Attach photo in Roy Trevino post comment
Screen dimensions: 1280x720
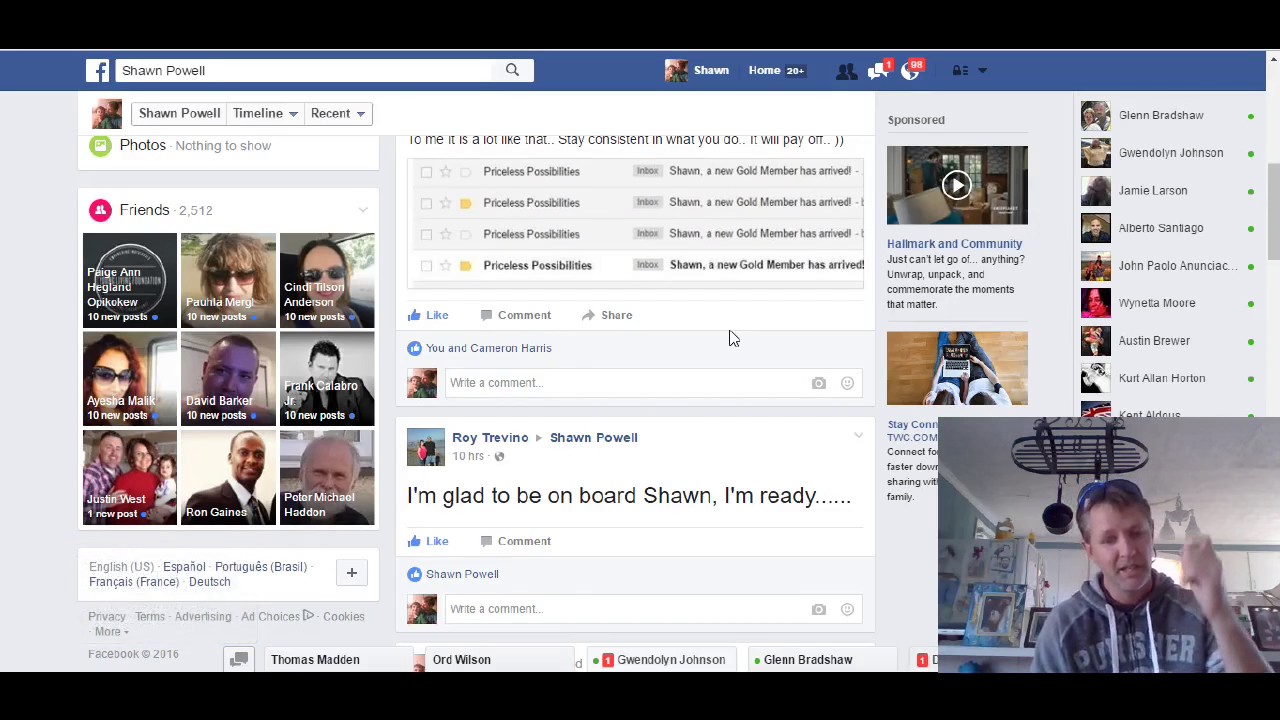tap(818, 609)
